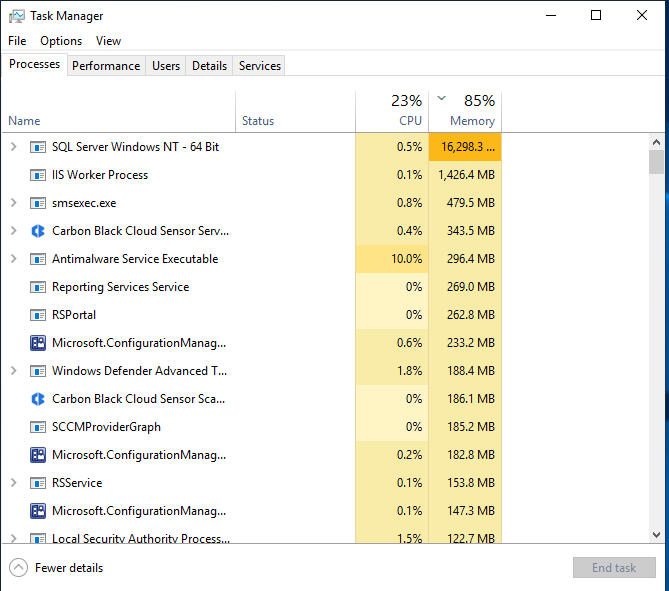Select the RSPortal process name
The width and height of the screenshot is (669, 591).
74,315
